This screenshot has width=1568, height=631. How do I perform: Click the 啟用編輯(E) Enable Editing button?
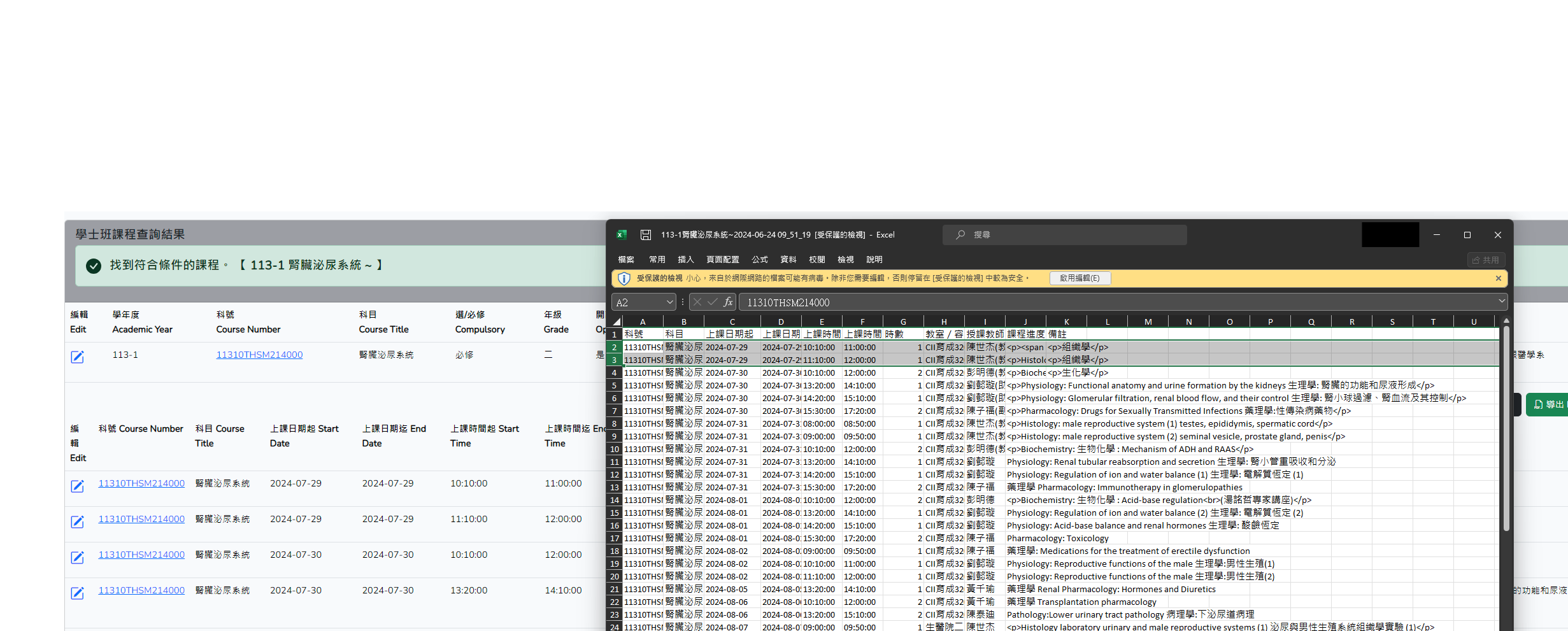1079,278
